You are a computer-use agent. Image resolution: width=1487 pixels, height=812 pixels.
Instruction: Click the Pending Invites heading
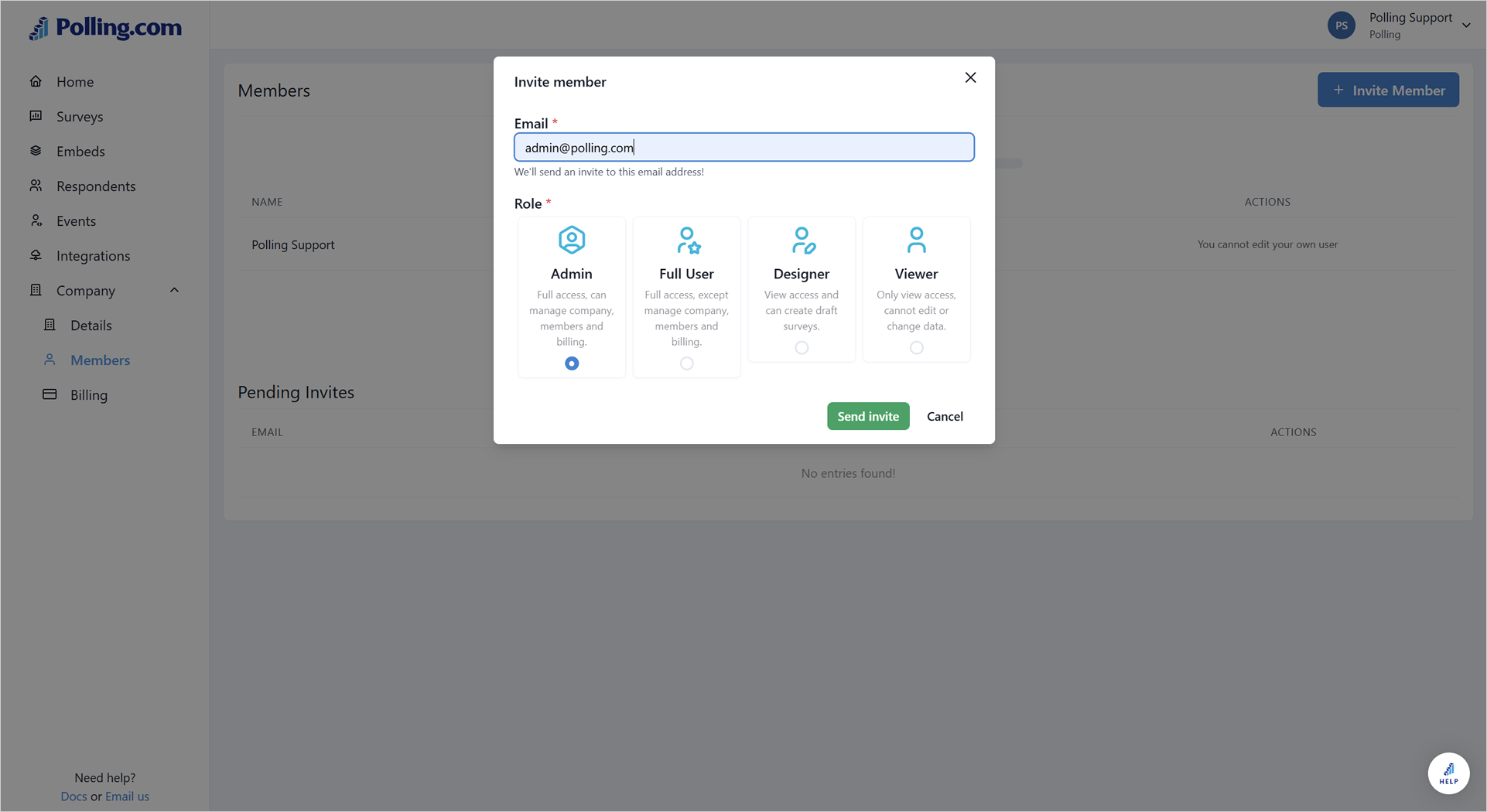[296, 392]
